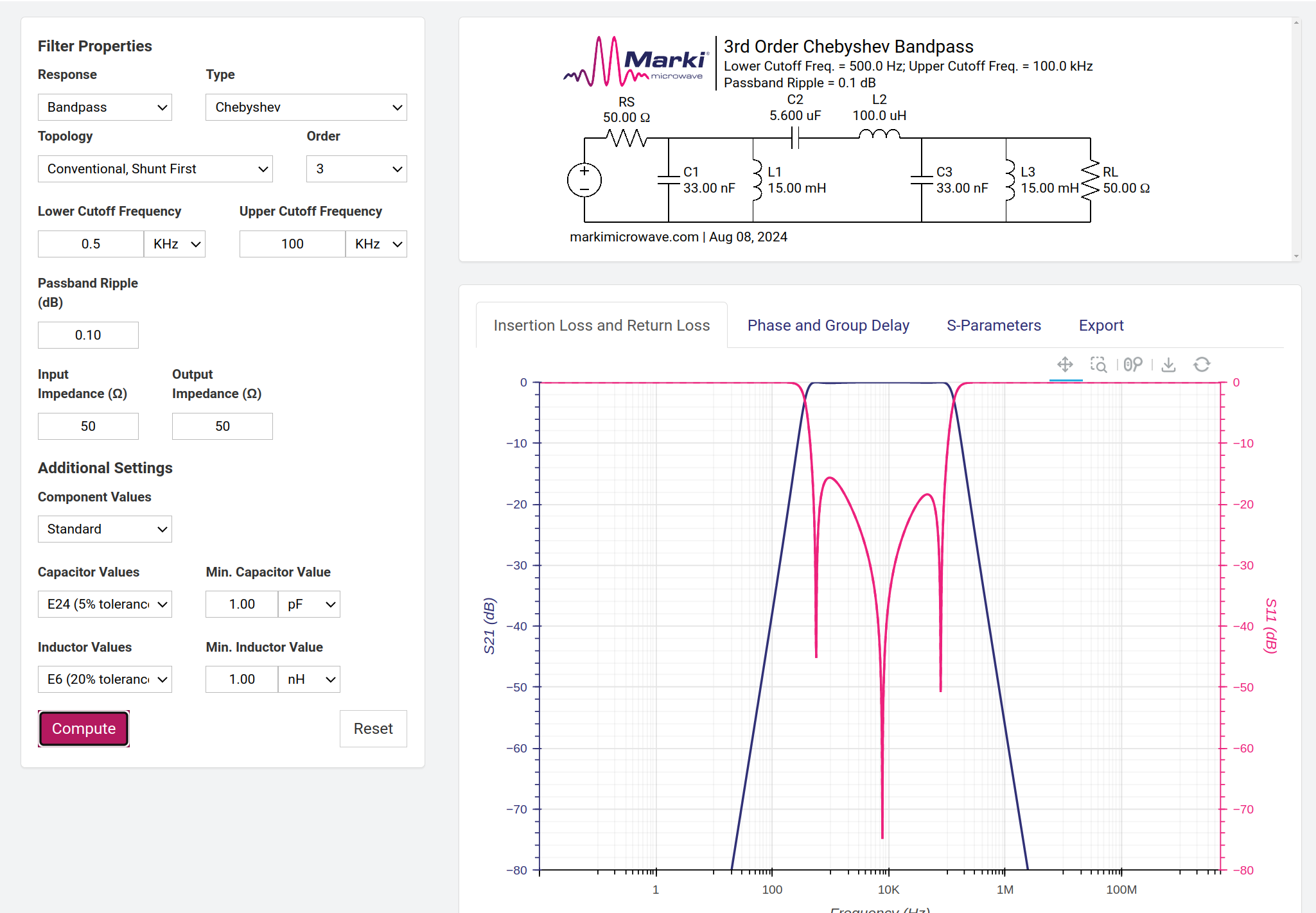Click the Marki Microwave logo
Image resolution: width=1316 pixels, height=913 pixels.
(x=636, y=62)
